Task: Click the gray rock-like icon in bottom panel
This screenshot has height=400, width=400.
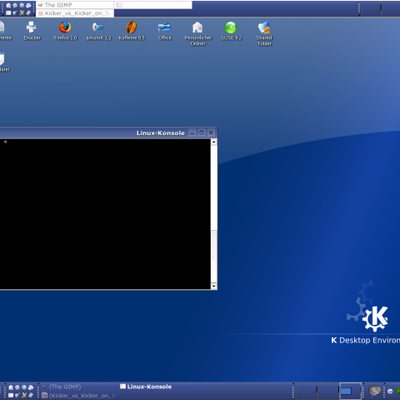Action: point(375,391)
